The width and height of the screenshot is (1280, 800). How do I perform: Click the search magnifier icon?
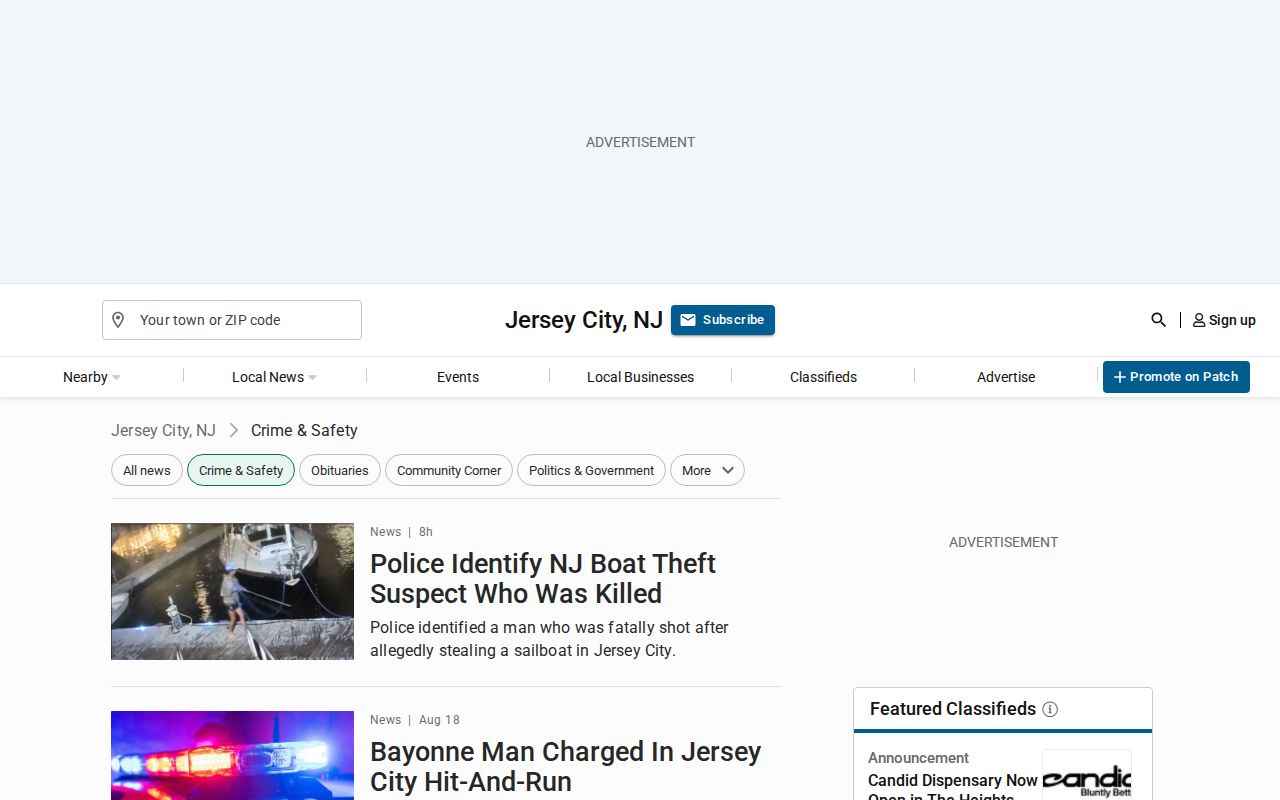tap(1158, 320)
